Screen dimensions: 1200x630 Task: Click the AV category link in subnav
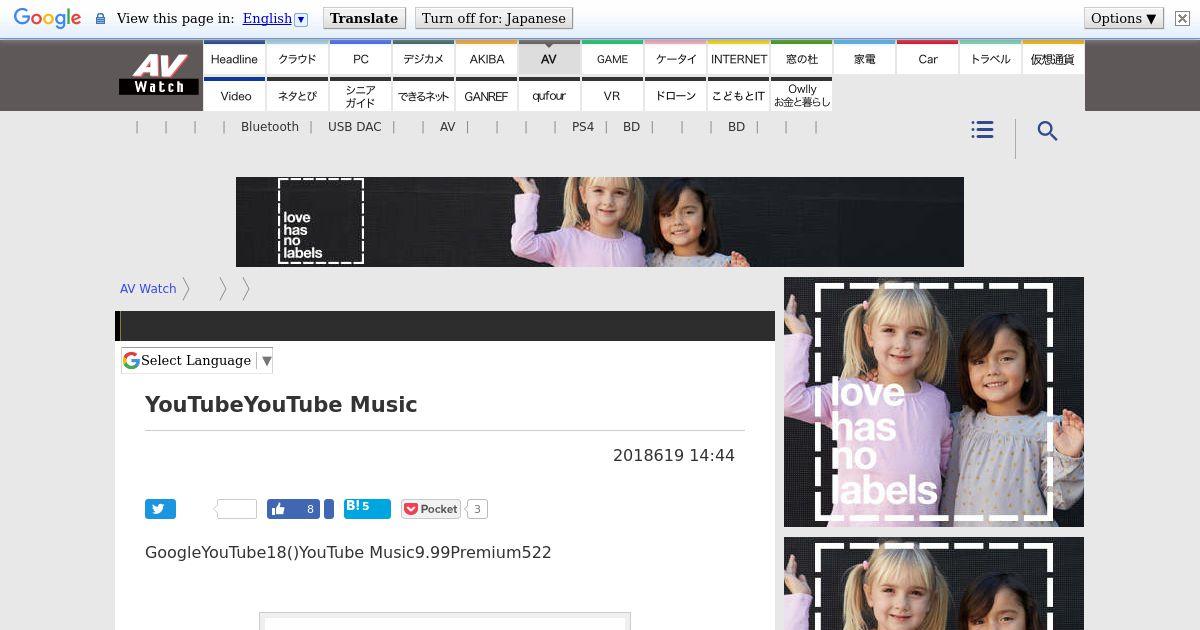(447, 127)
